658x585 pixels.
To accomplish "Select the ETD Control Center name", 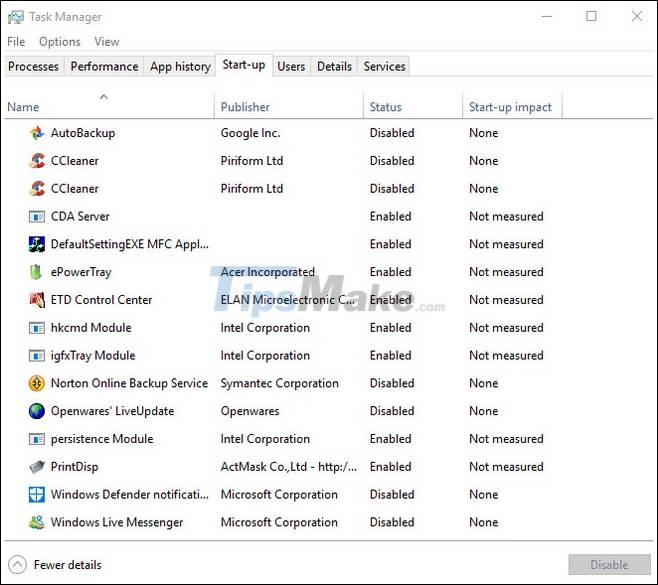I will coord(102,300).
